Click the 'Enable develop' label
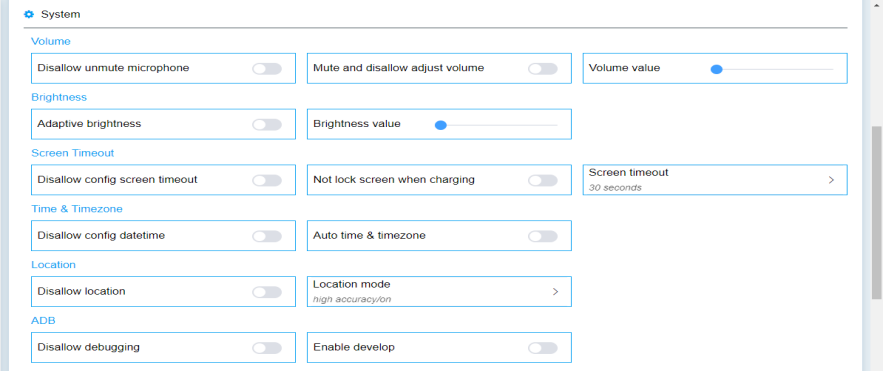 point(354,347)
